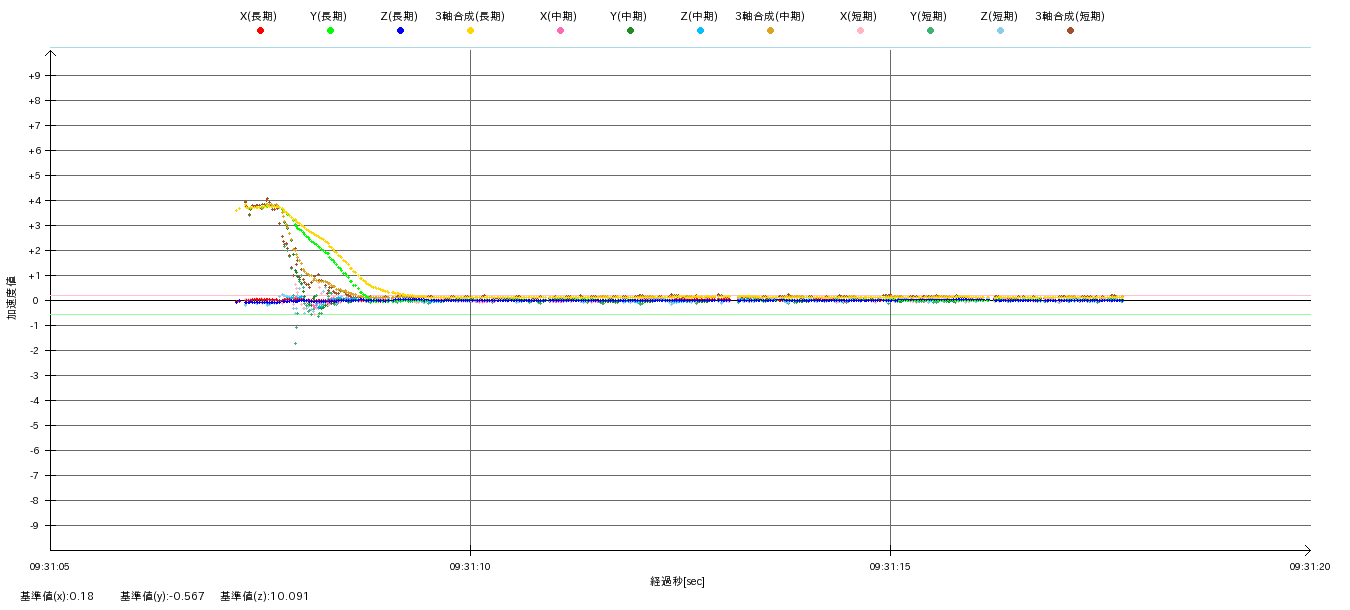Click the 09:31:15 time axis label
This screenshot has width=1350, height=610.
890,566
